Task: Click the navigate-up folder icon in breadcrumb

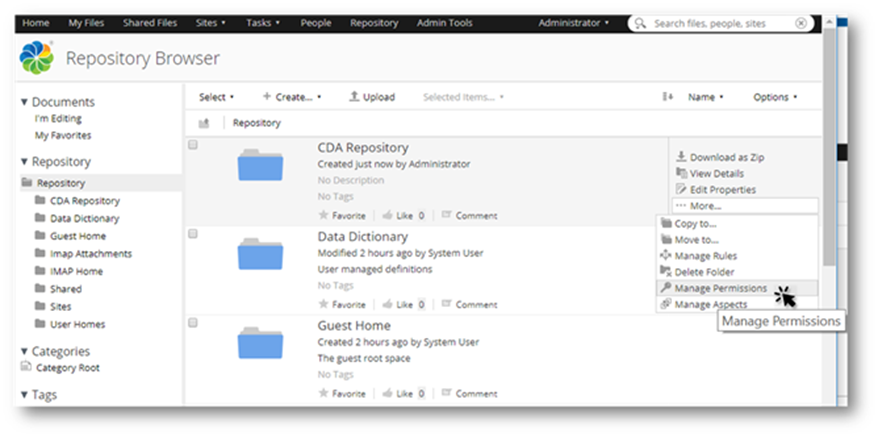Action: point(204,123)
